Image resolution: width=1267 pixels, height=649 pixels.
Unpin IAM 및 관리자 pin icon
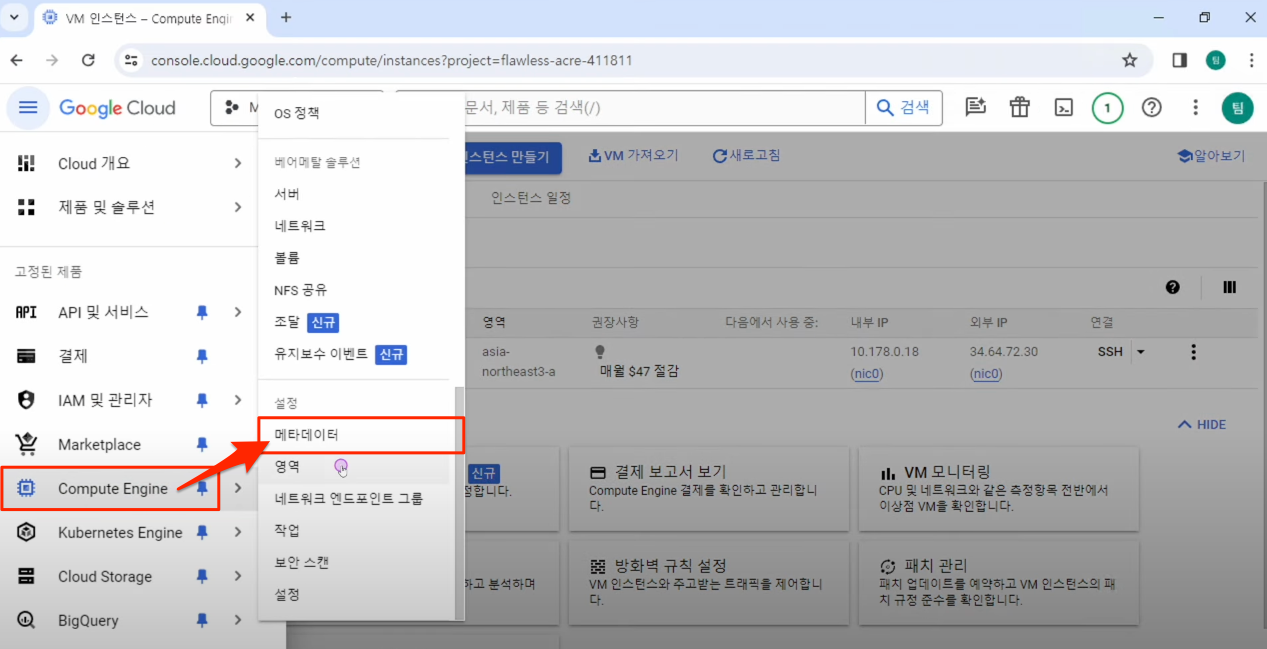point(202,400)
